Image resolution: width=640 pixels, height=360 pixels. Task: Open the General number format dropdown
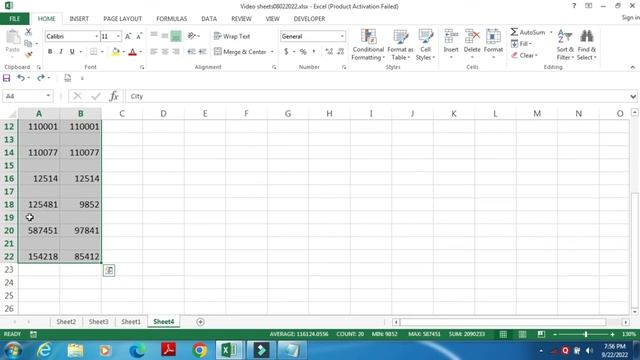tap(342, 36)
